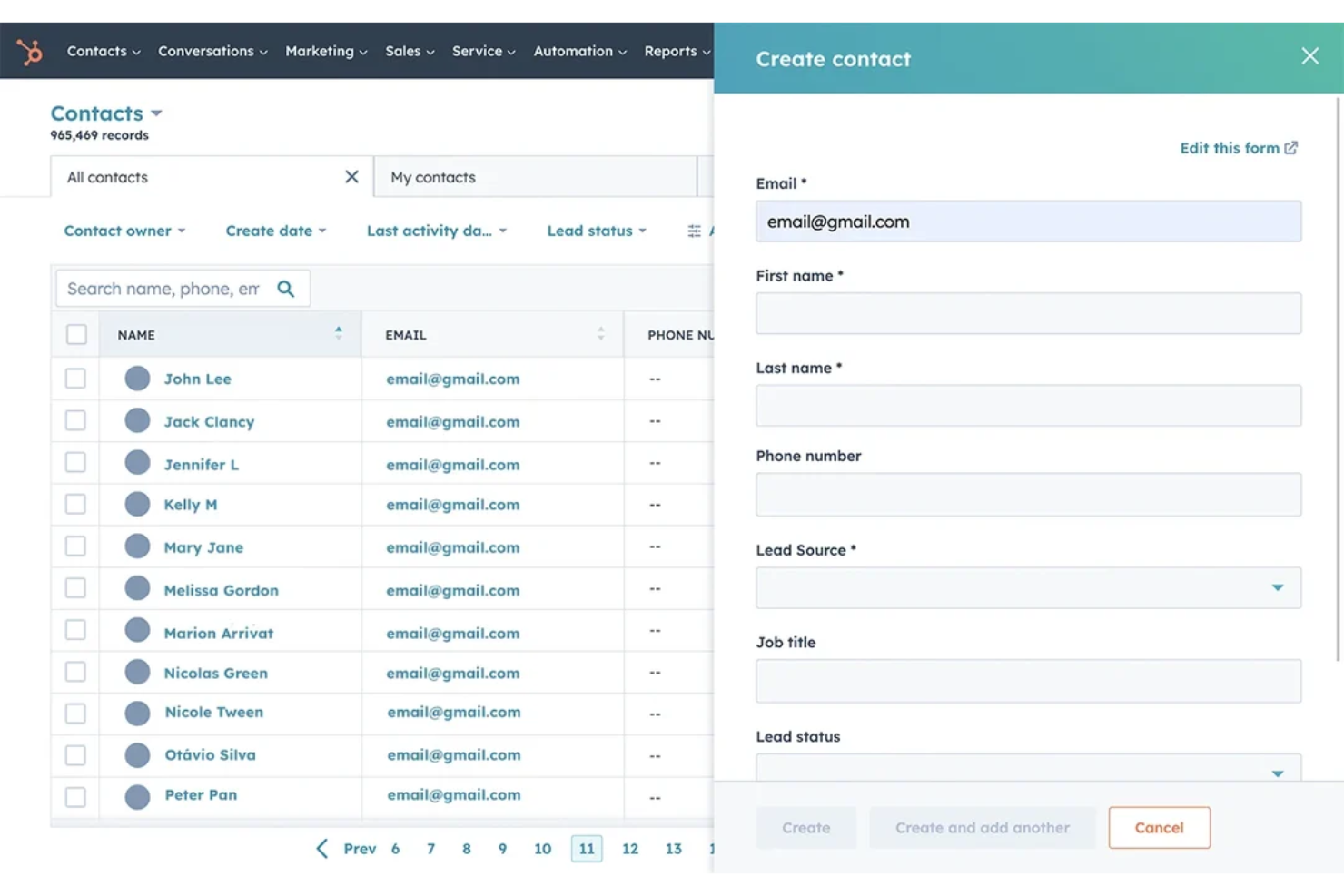Click Peter Pan's avatar icon
The height and width of the screenshot is (896, 1344).
point(137,797)
